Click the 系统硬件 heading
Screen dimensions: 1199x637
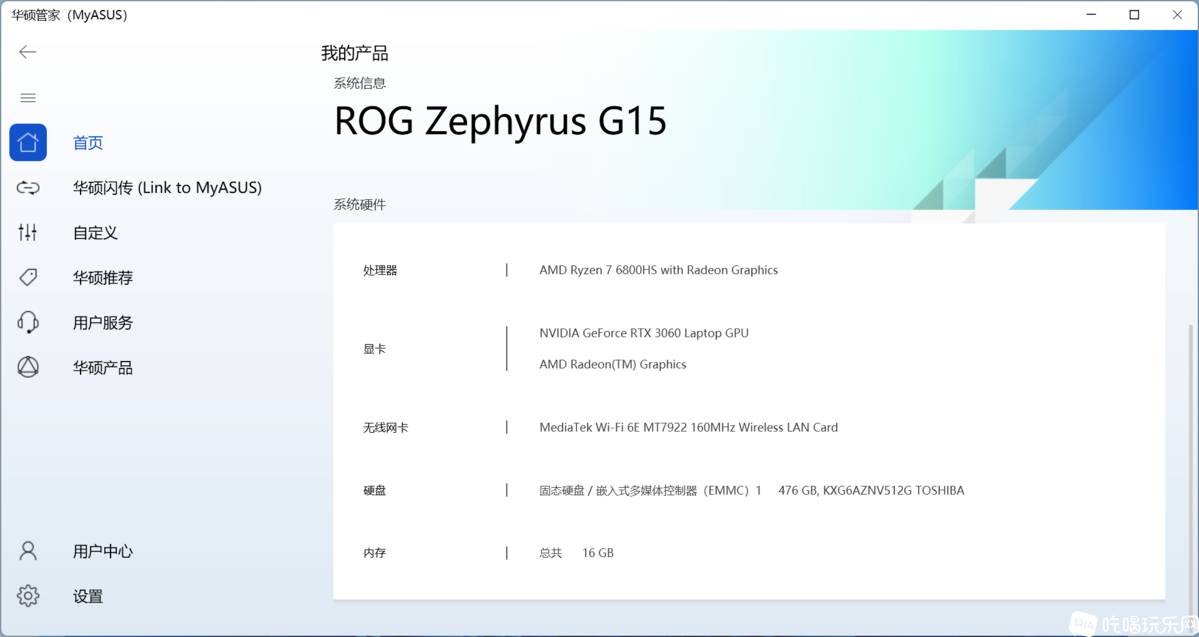point(360,204)
